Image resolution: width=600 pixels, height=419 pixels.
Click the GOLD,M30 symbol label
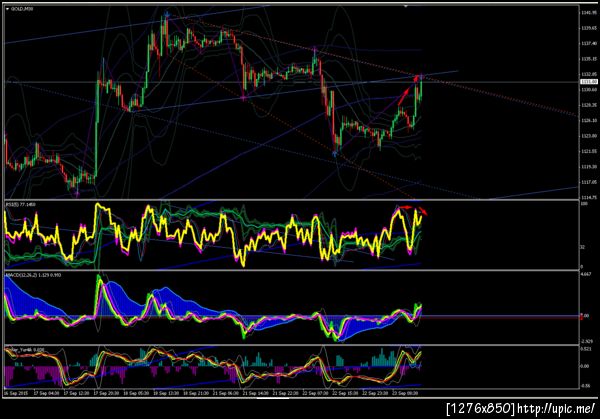tap(22, 9)
